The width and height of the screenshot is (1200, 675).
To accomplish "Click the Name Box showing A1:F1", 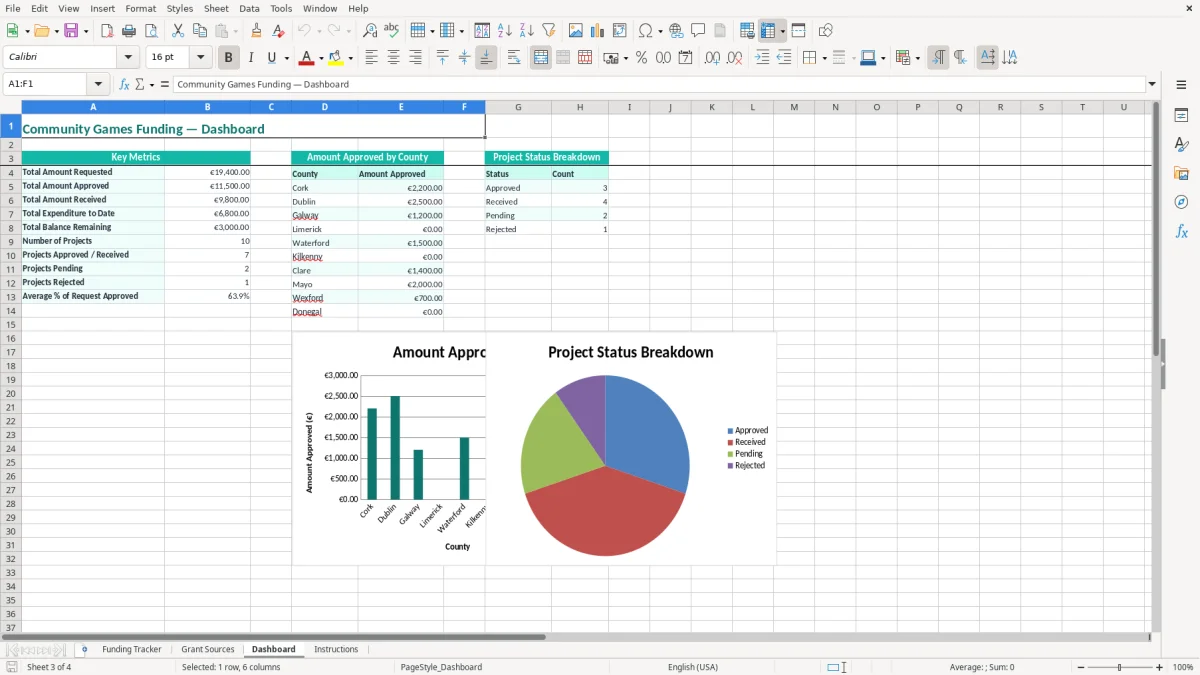I will (46, 84).
